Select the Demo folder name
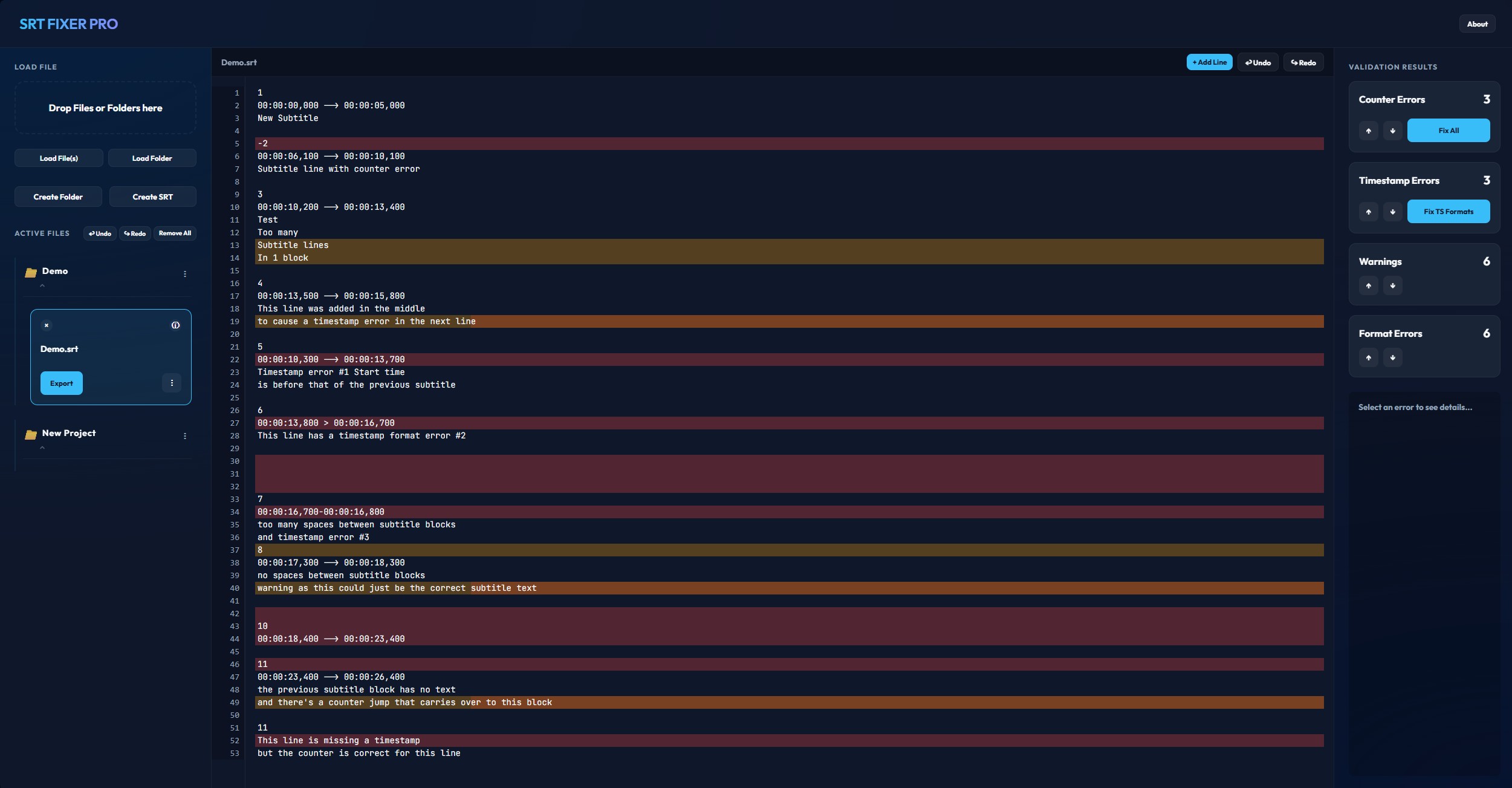Viewport: 1512px width, 788px height. coord(55,271)
